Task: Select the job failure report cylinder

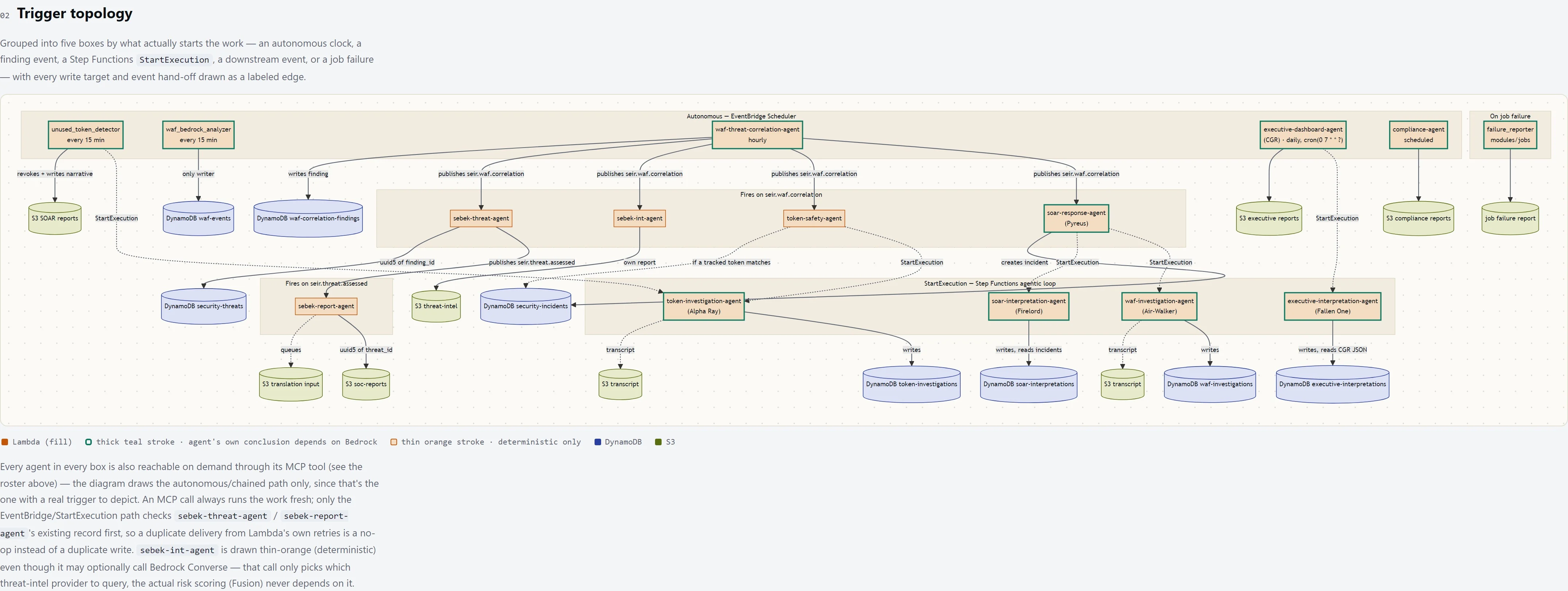Action: pyautogui.click(x=1510, y=218)
